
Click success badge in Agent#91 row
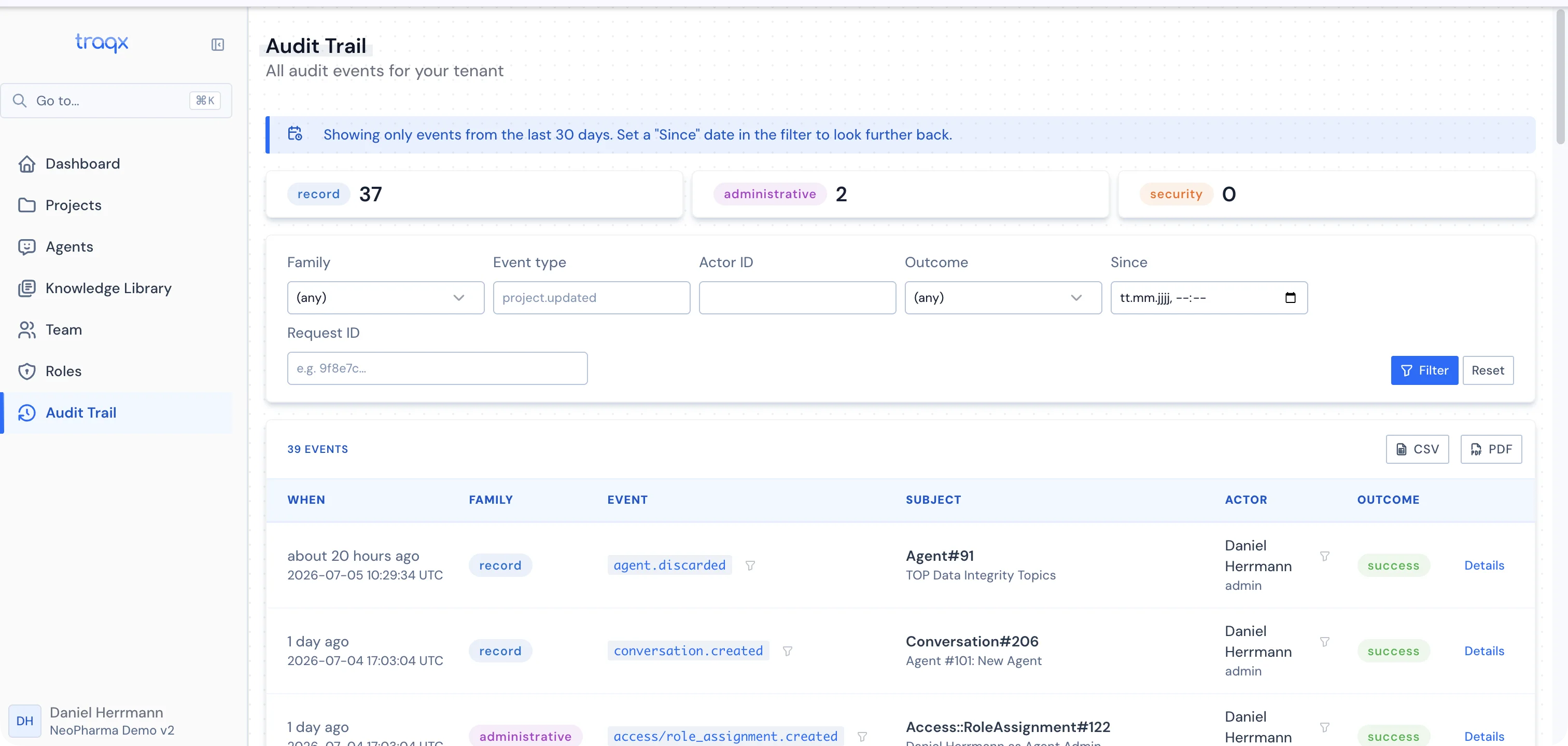[x=1393, y=566]
